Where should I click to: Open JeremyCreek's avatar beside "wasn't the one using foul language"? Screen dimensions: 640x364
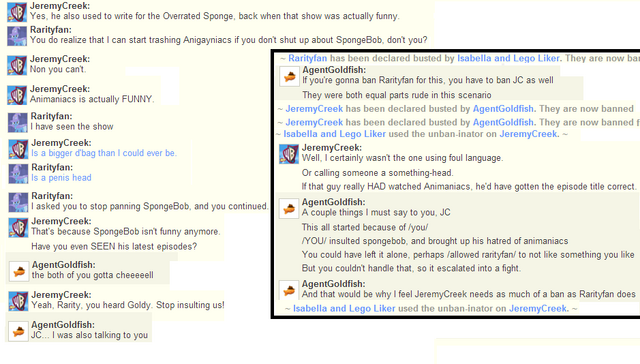pyautogui.click(x=289, y=154)
